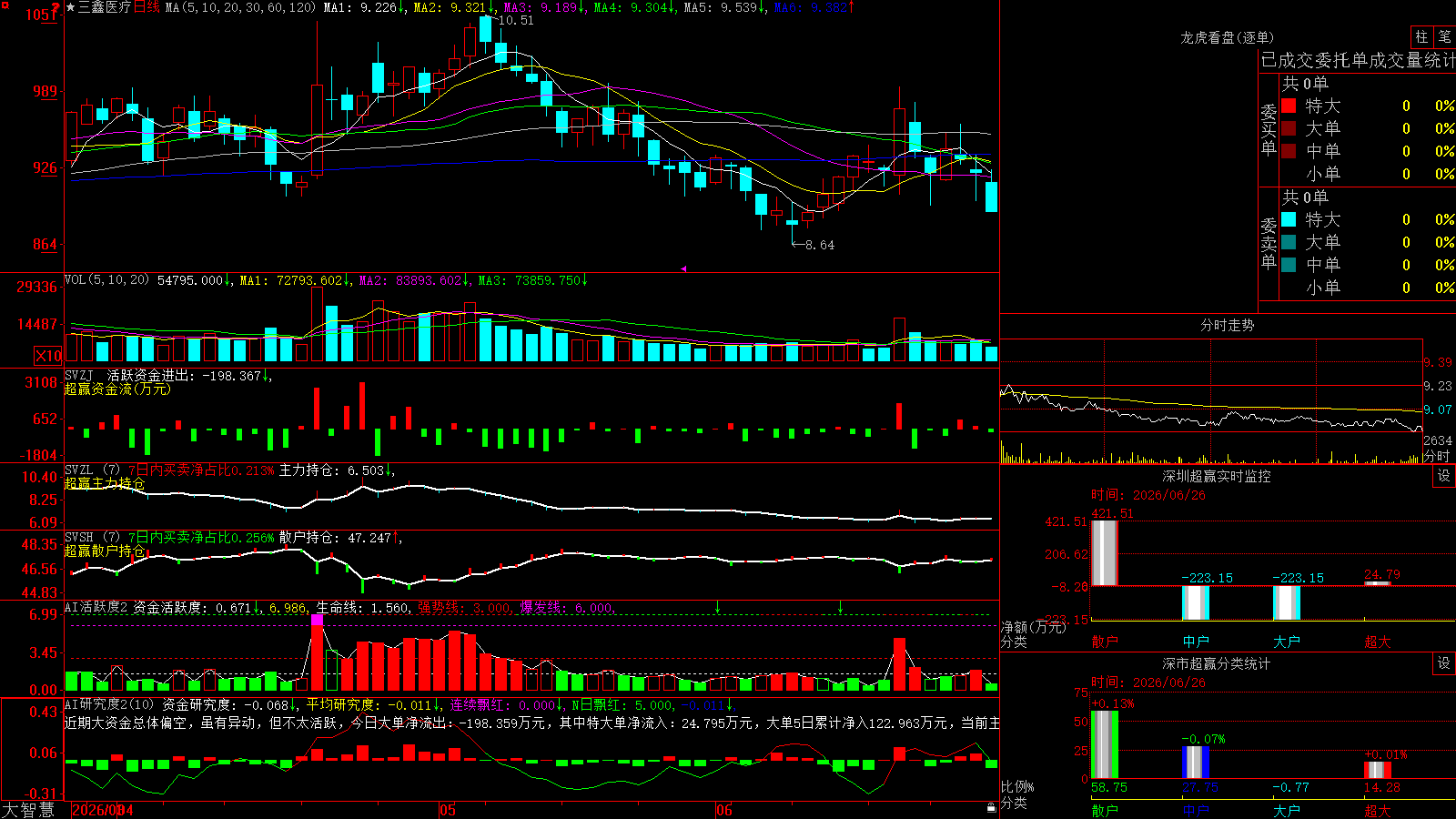Click the 超赢散户持仓 label
Screen dimensions: 1456x819
105,551
